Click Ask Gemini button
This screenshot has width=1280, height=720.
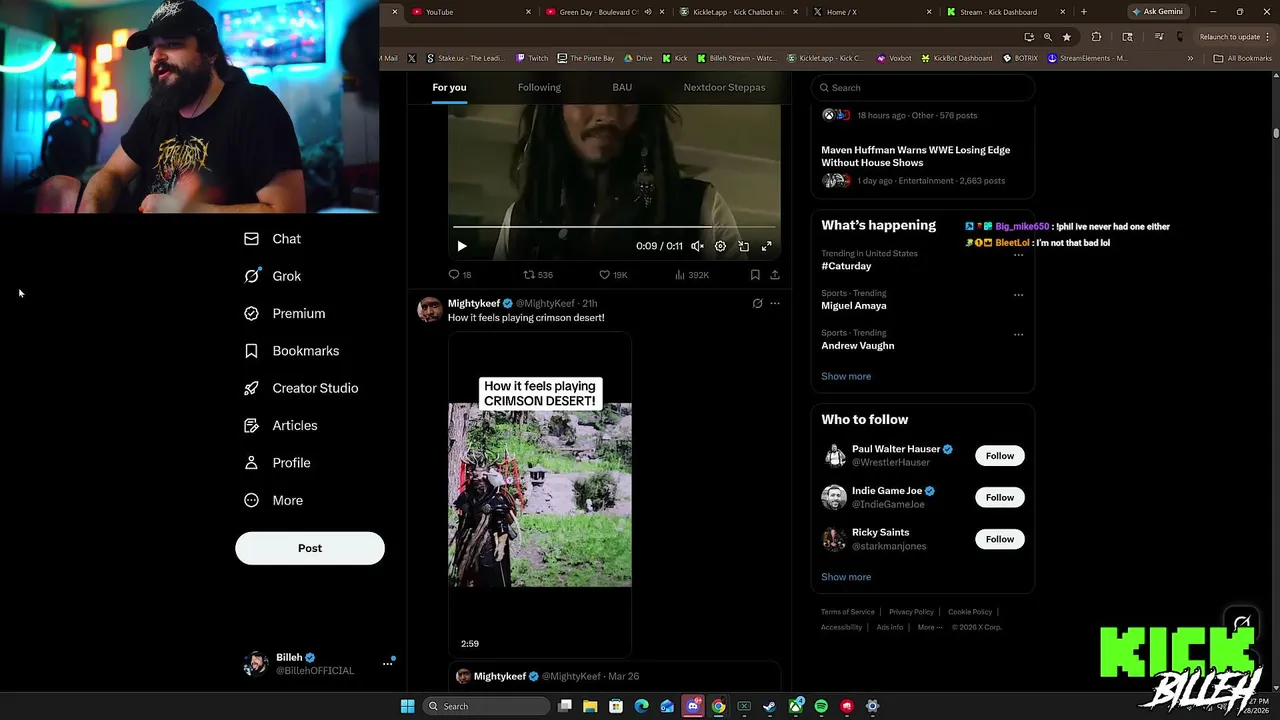pyautogui.click(x=1157, y=12)
